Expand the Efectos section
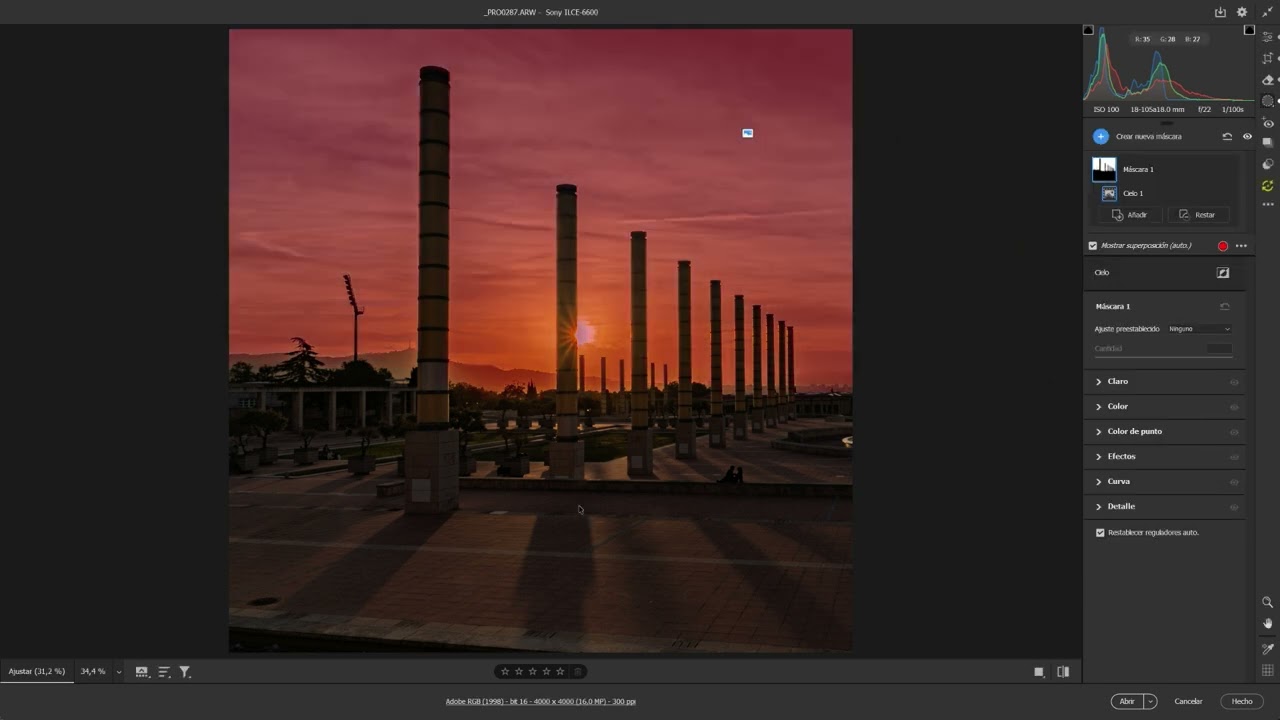This screenshot has width=1280, height=720. (x=1098, y=457)
